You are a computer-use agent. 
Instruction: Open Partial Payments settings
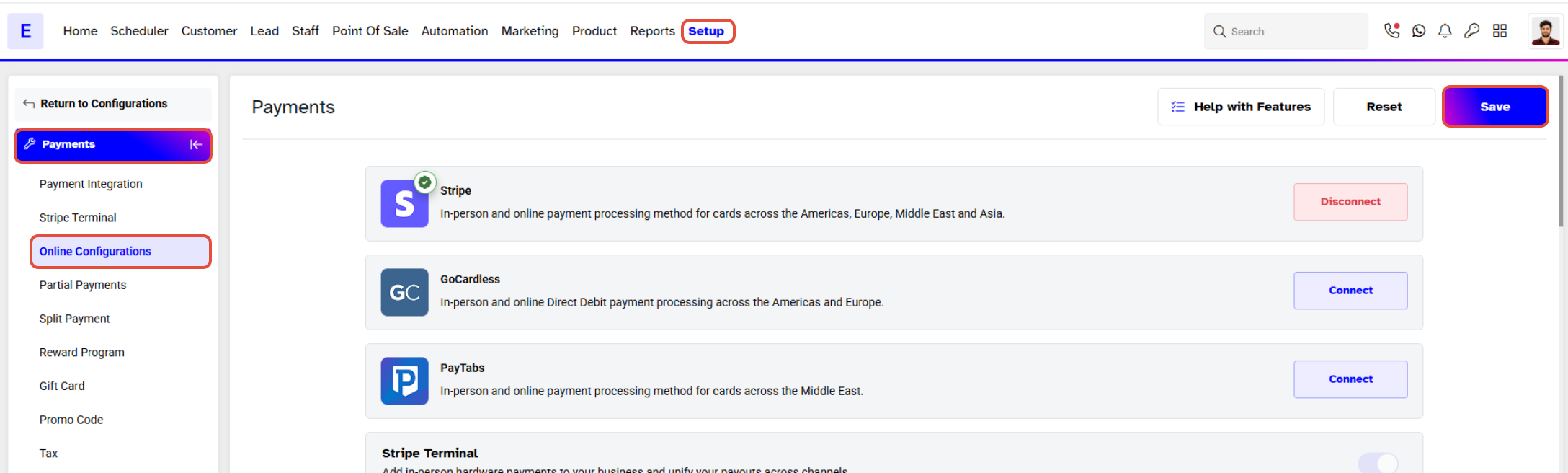click(83, 285)
